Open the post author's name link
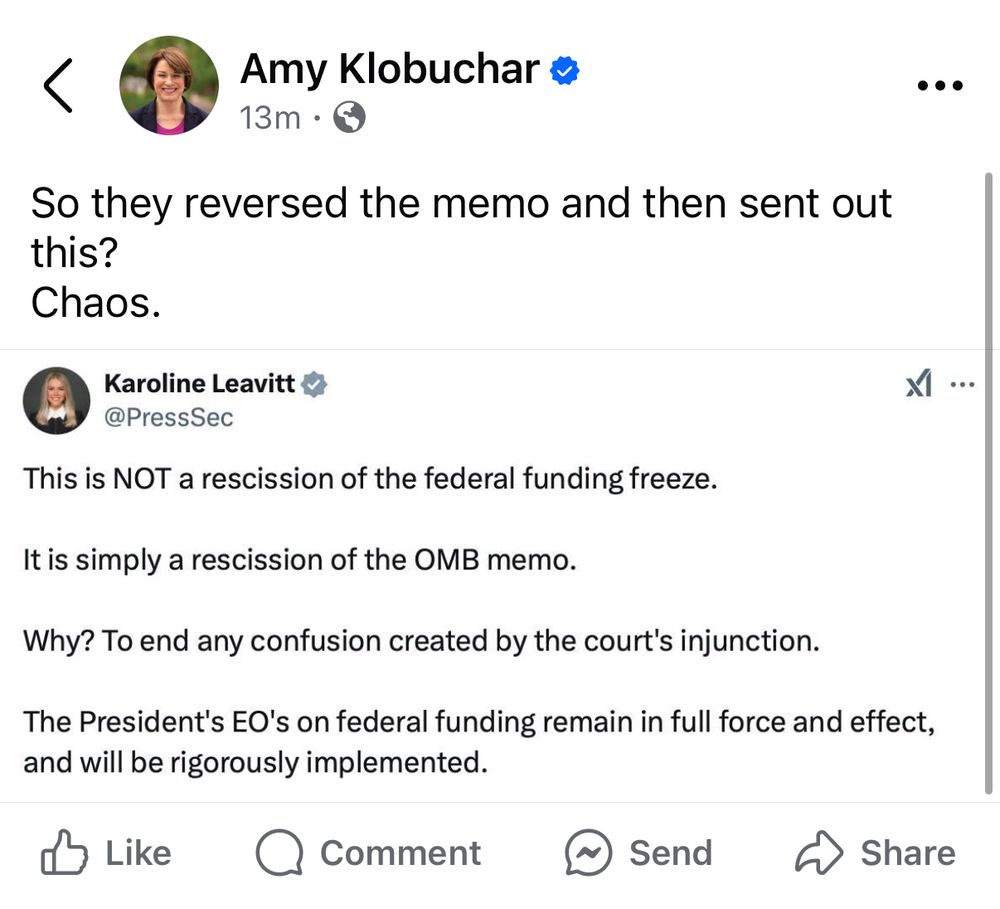Screen dimensions: 1000x909 click(389, 69)
